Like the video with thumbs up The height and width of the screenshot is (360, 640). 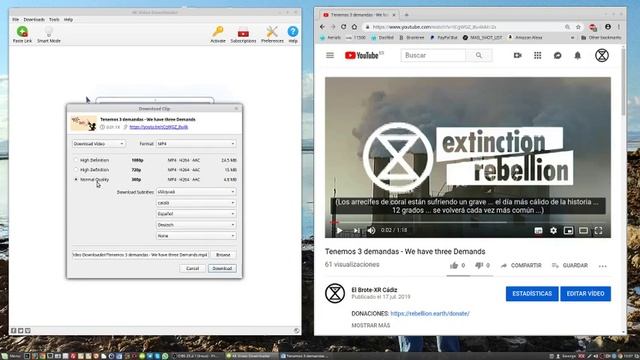pyautogui.click(x=454, y=265)
